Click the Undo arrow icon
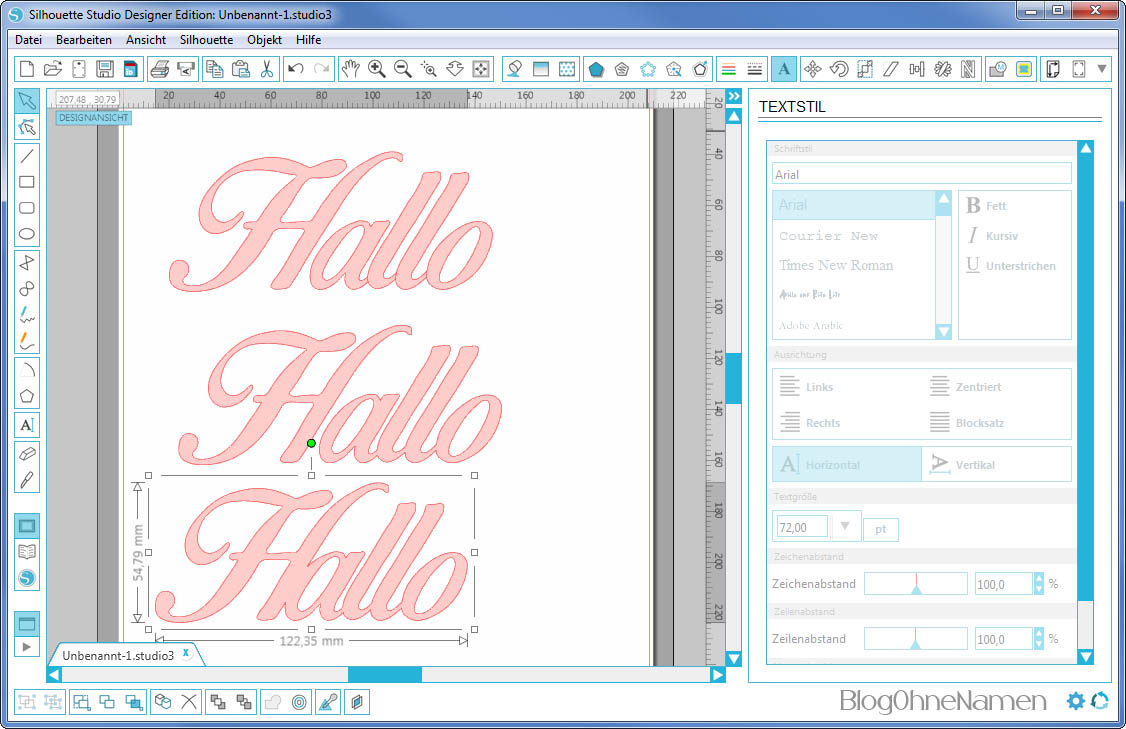Screen dimensions: 1126x729 [x=295, y=69]
